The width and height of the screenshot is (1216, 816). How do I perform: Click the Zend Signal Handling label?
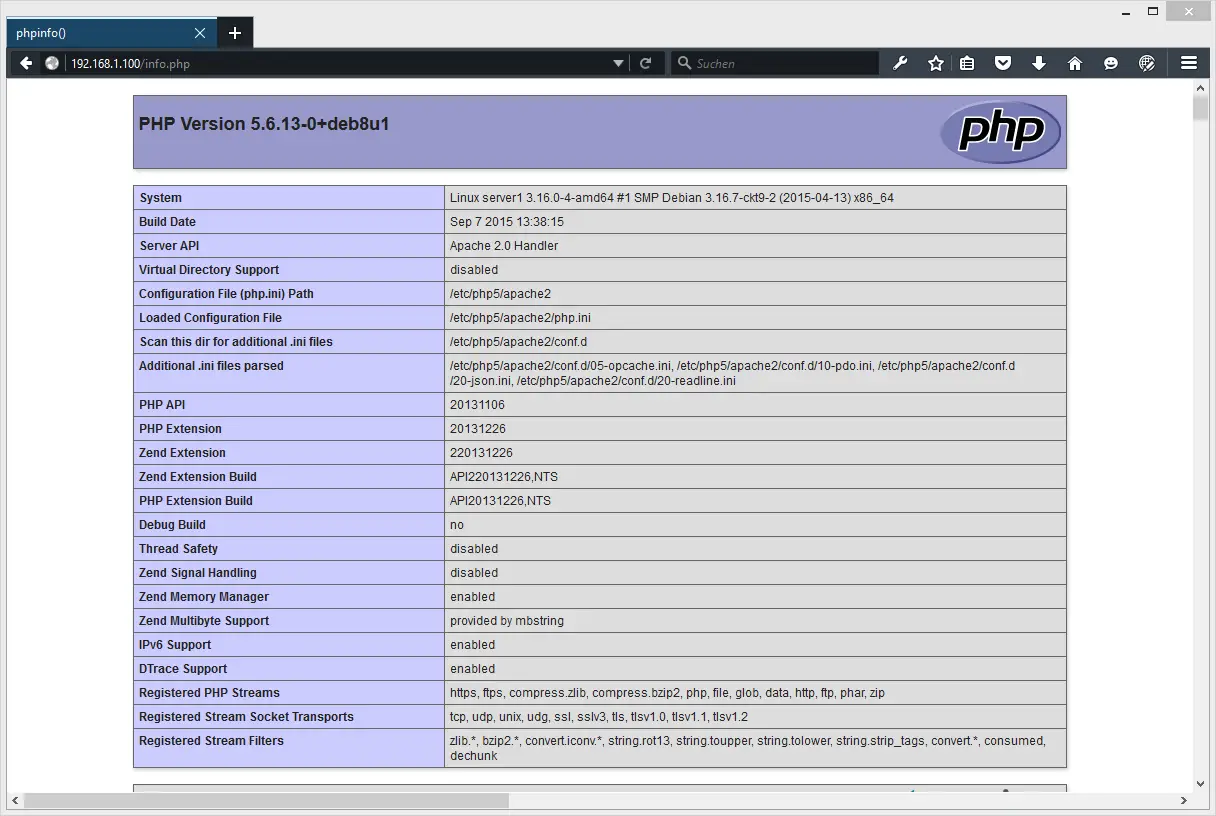pyautogui.click(x=198, y=573)
